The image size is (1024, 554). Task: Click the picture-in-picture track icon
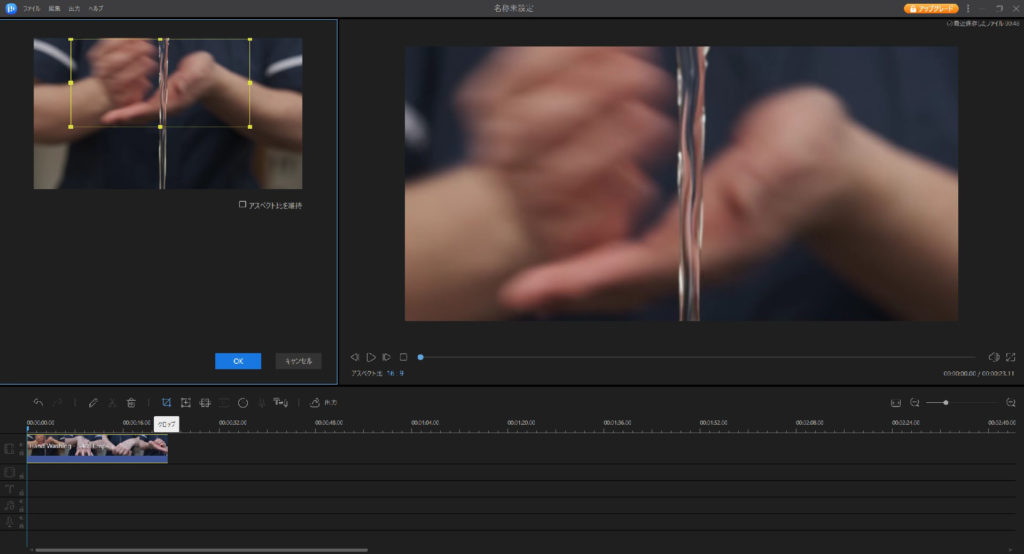(9, 472)
